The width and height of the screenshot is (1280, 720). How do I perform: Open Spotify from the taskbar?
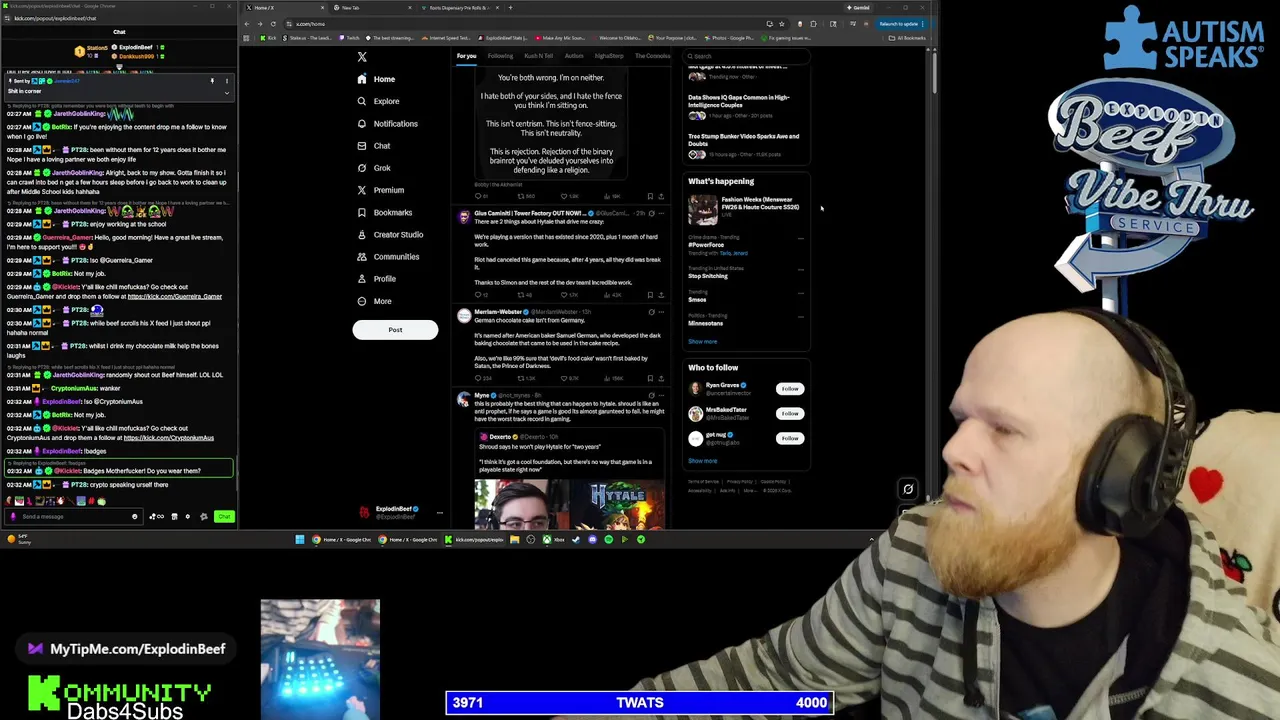[608, 539]
